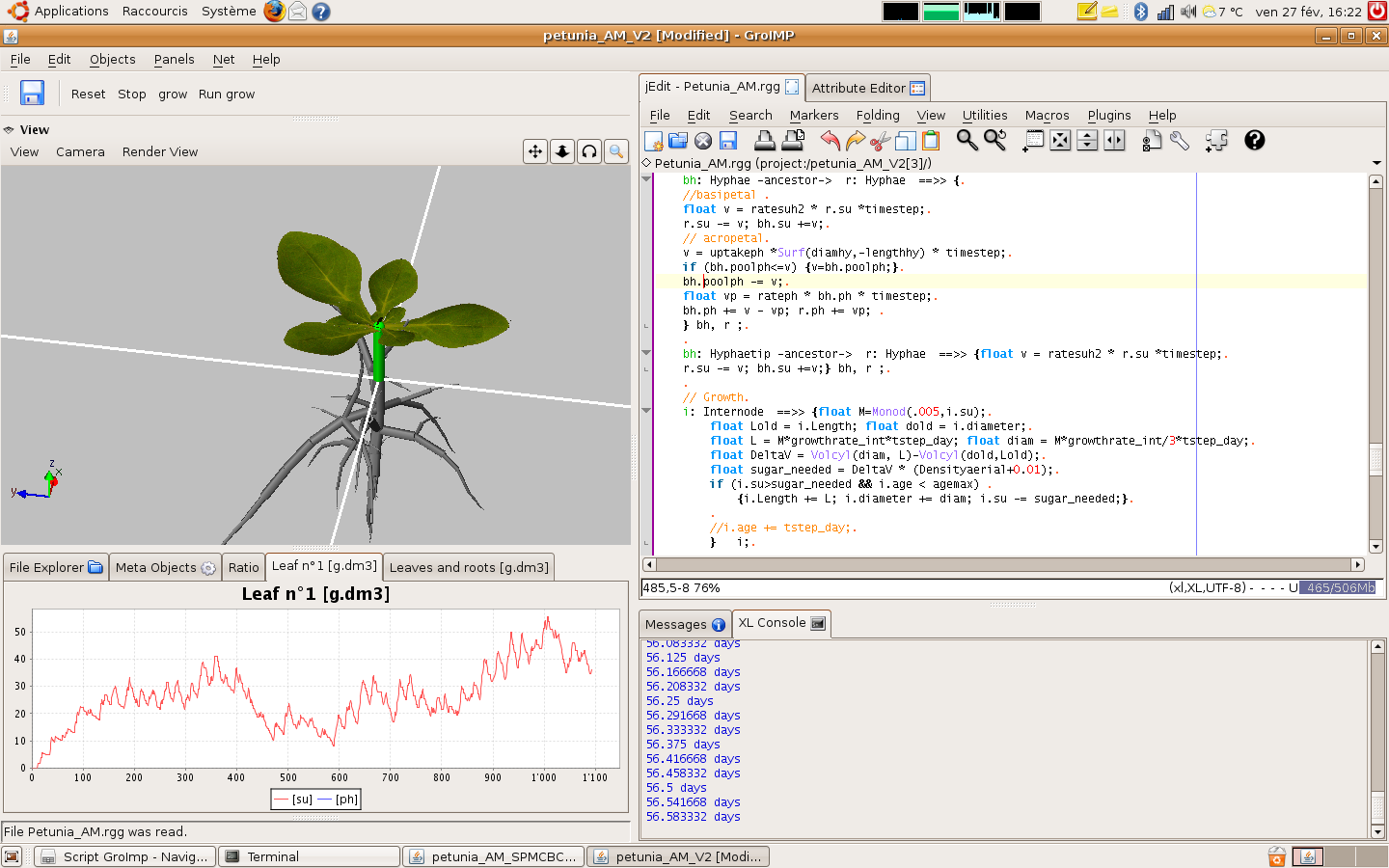
Task: Click the blue floppy disk save icon
Action: [32, 93]
